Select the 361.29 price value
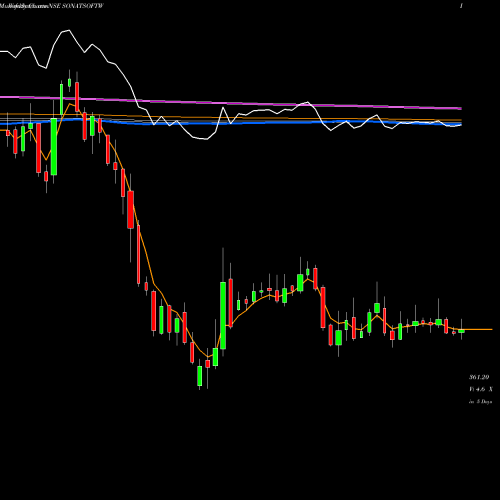The height and width of the screenshot is (500, 500). tap(479, 377)
